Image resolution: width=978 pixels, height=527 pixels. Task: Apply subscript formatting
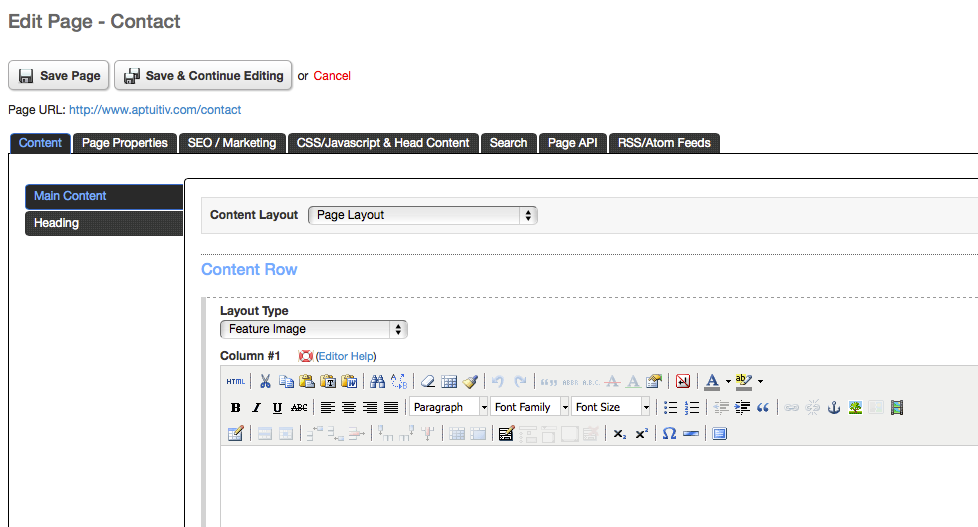[x=619, y=433]
